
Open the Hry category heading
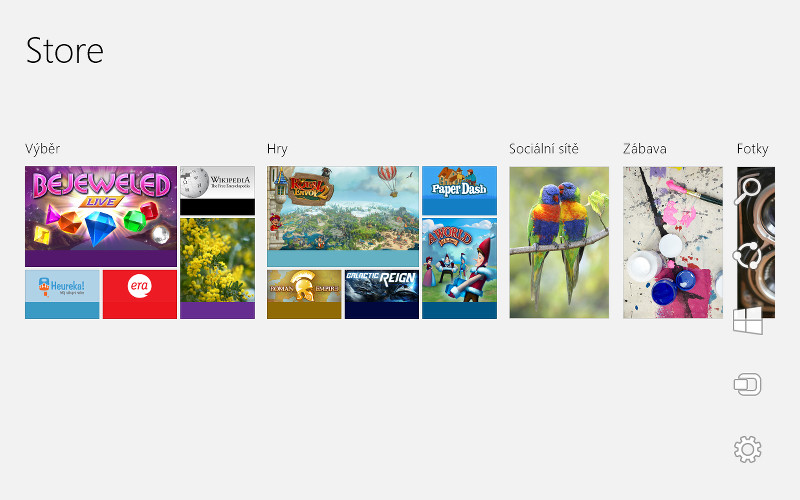(x=278, y=149)
